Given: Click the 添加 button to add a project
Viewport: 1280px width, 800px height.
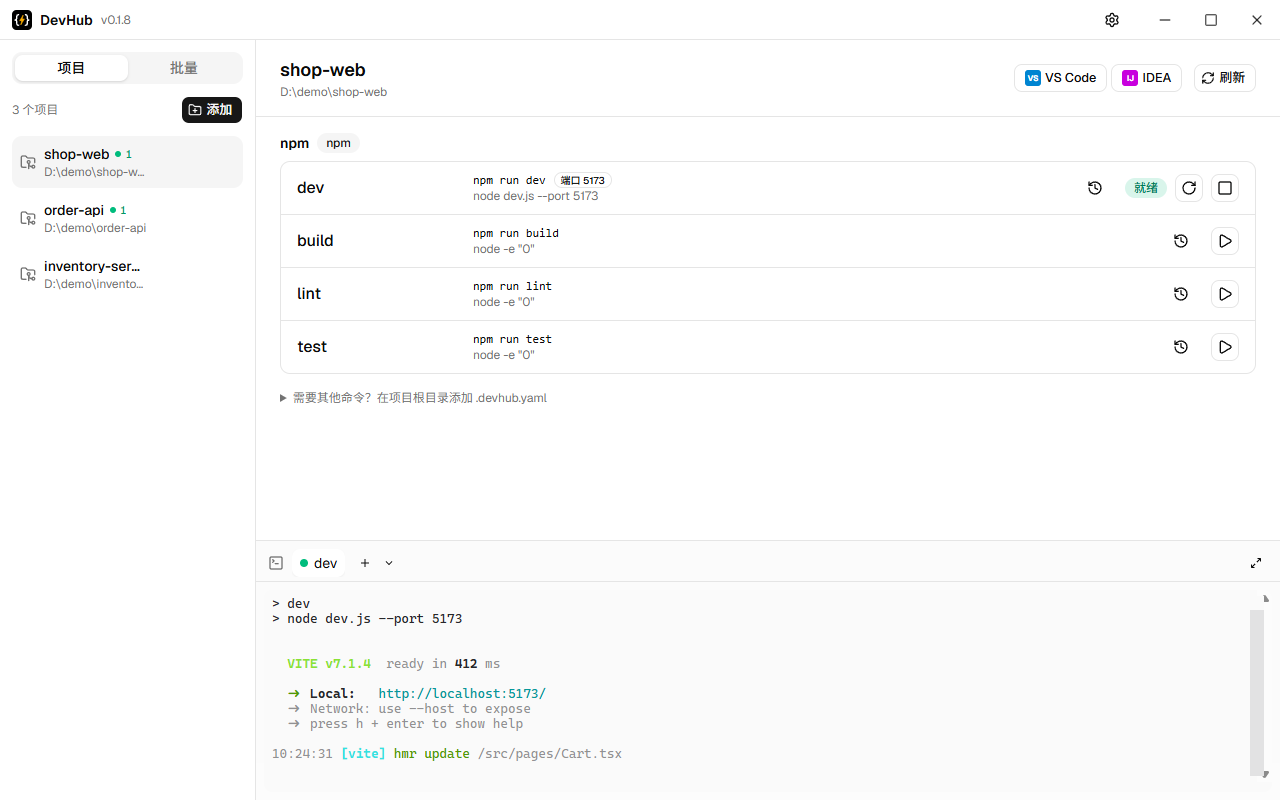Looking at the screenshot, I should click(x=212, y=110).
